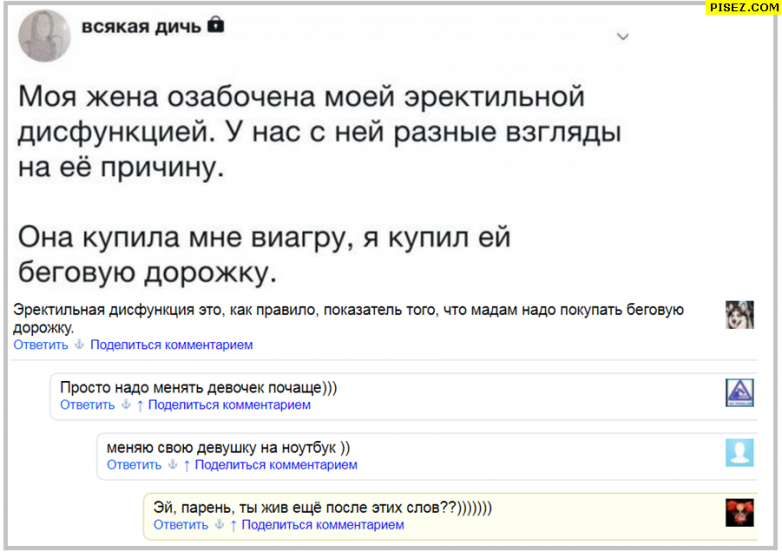Share the 'меняю свою девушку на ноутбук' comment

(x=276, y=465)
